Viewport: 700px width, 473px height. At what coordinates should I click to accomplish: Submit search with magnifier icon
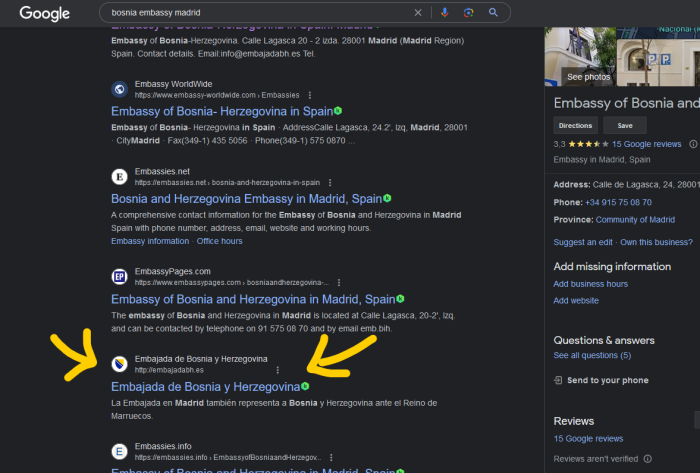tap(493, 12)
